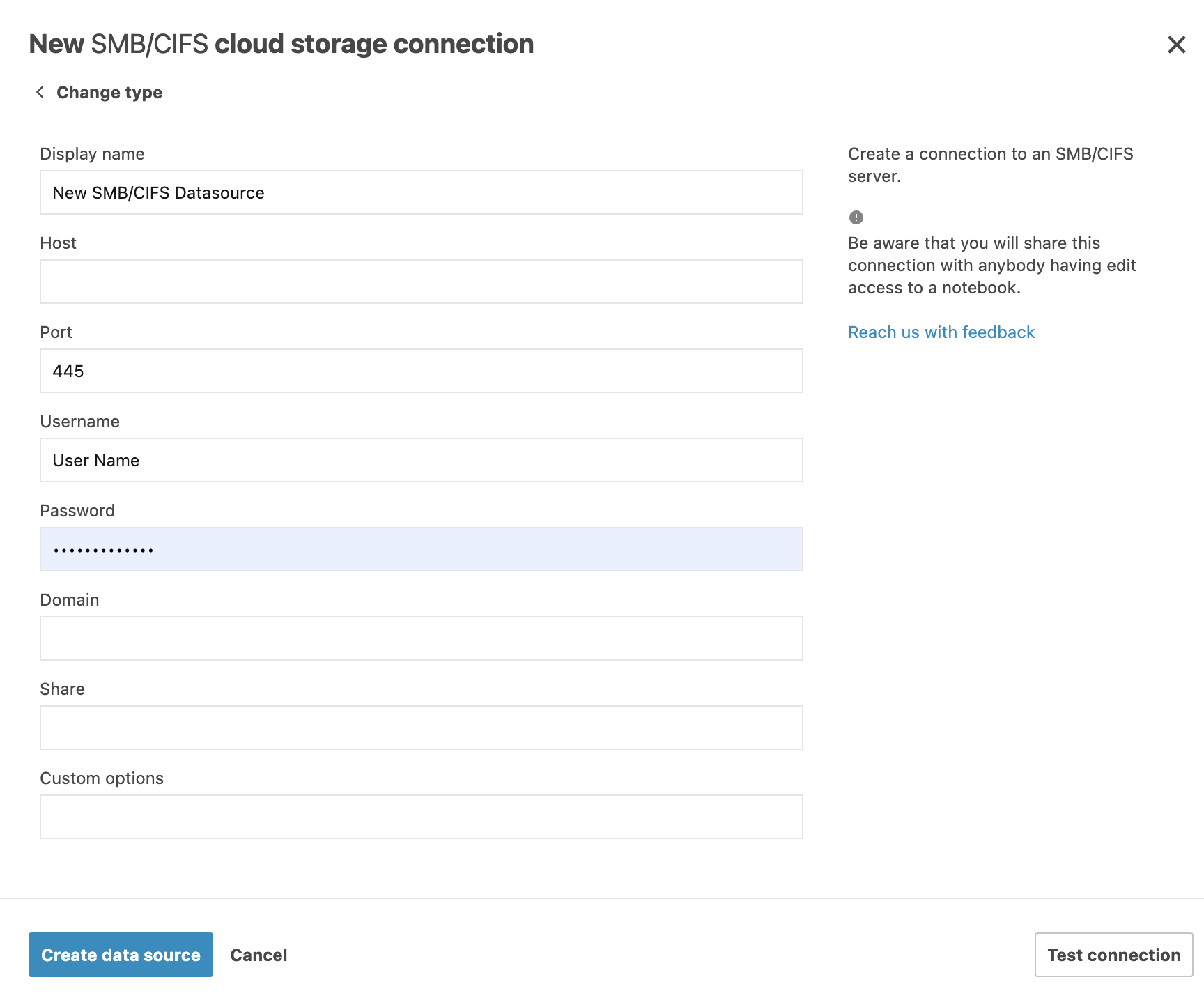Click the edit access warning text
The width and height of the screenshot is (1204, 998).
click(991, 265)
